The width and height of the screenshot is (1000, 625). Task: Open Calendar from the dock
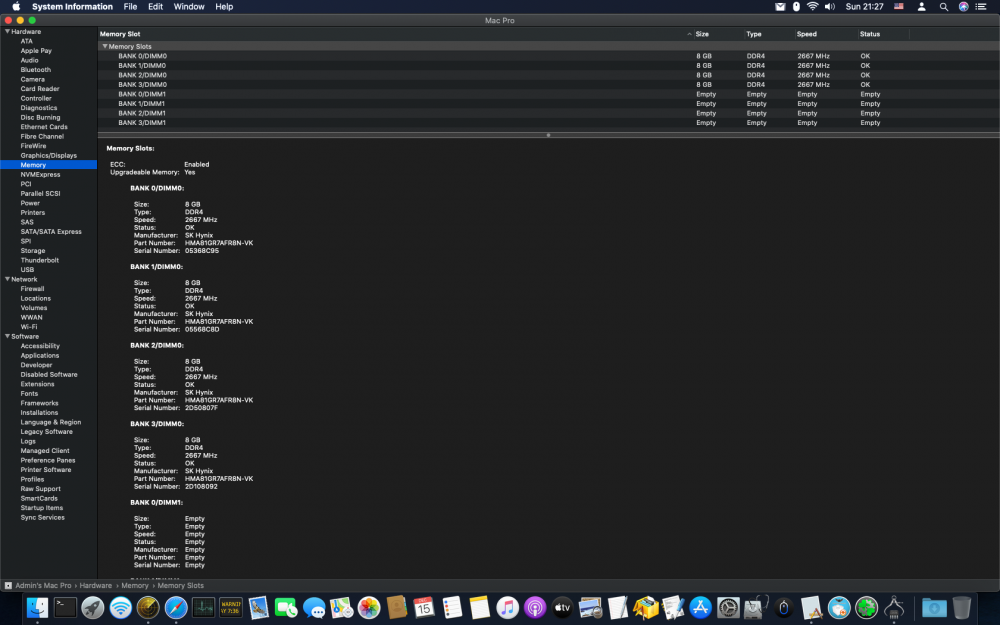click(x=424, y=607)
